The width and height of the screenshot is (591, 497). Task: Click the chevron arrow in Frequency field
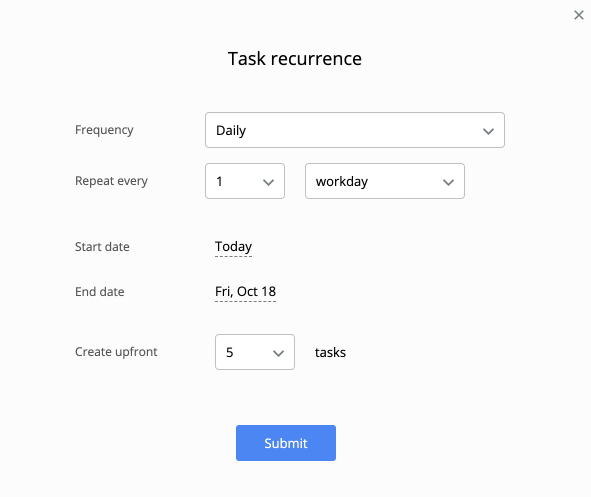pyautogui.click(x=488, y=131)
